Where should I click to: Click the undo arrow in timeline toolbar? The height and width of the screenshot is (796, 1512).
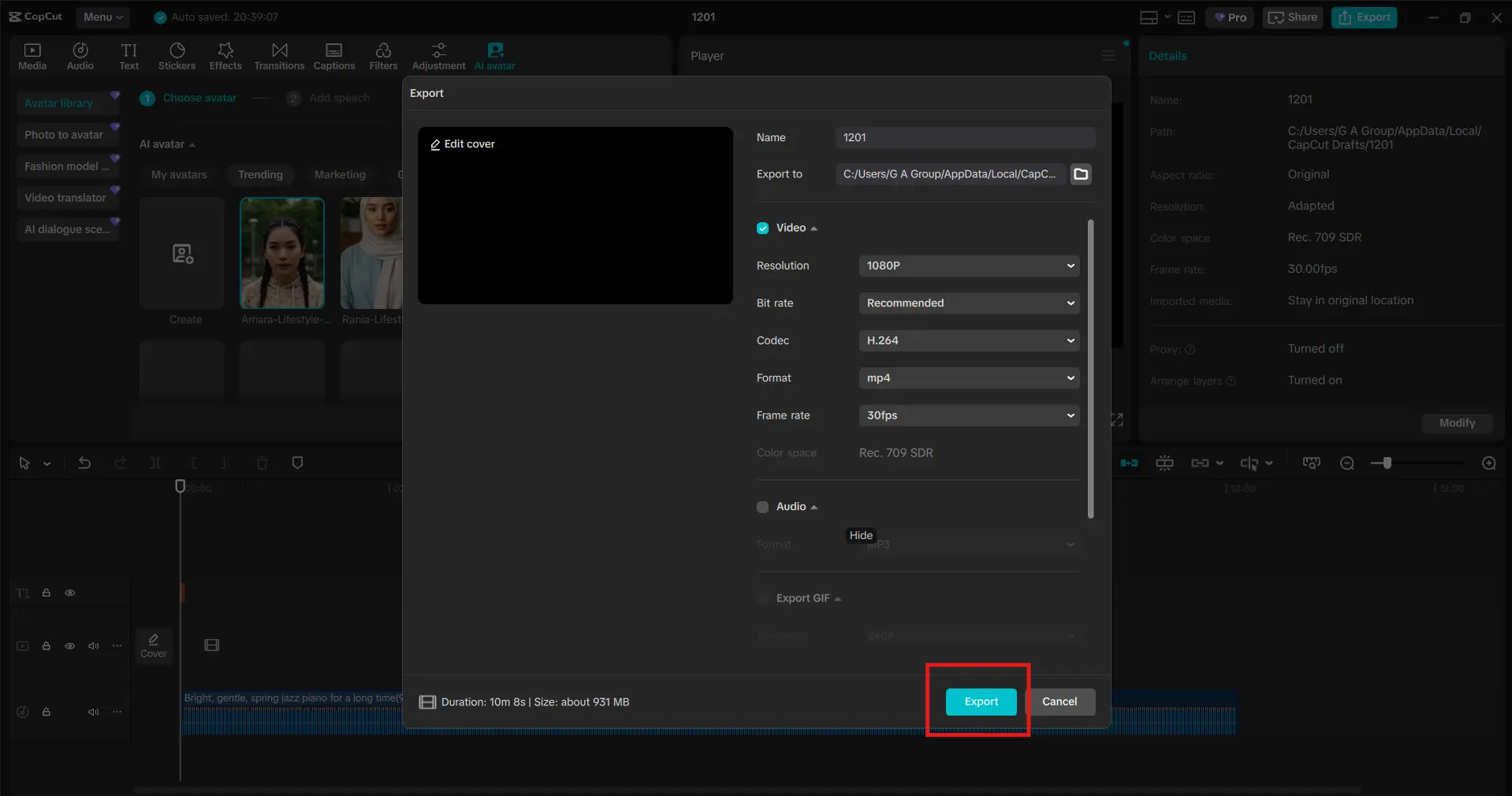coord(84,463)
